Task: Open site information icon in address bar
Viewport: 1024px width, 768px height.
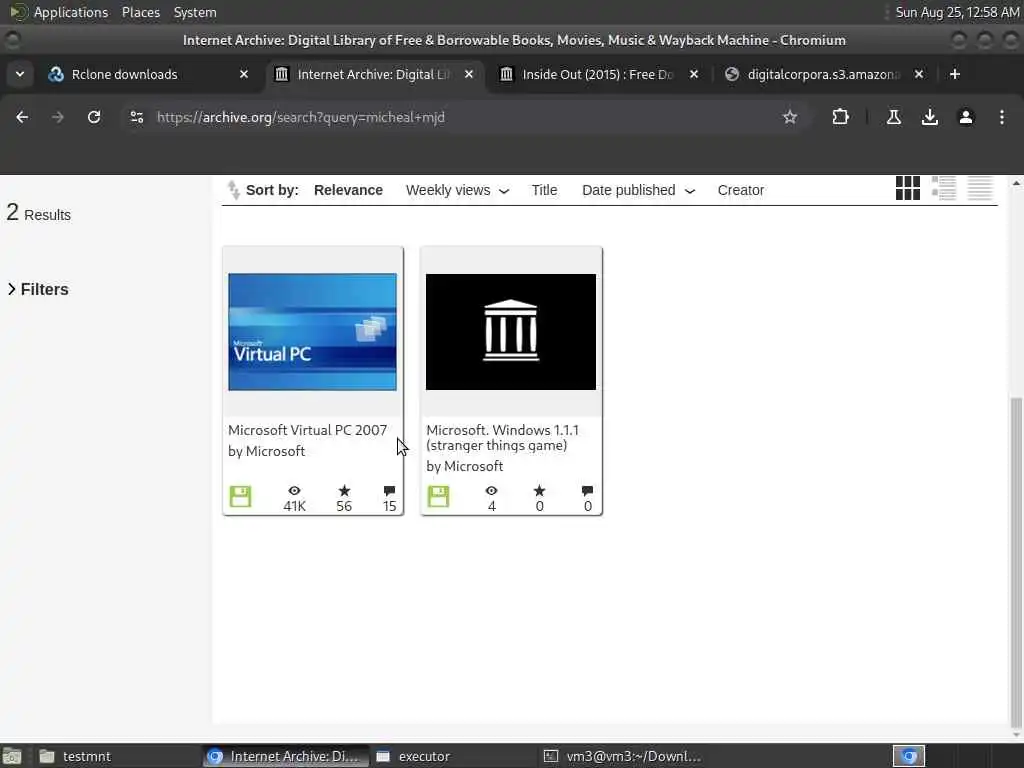Action: tap(136, 117)
